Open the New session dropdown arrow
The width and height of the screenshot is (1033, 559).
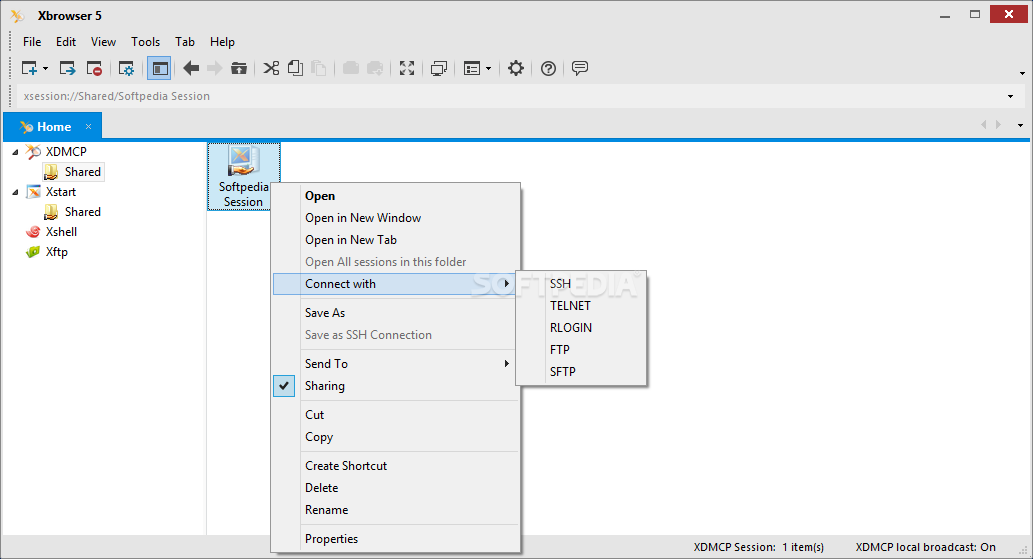45,68
